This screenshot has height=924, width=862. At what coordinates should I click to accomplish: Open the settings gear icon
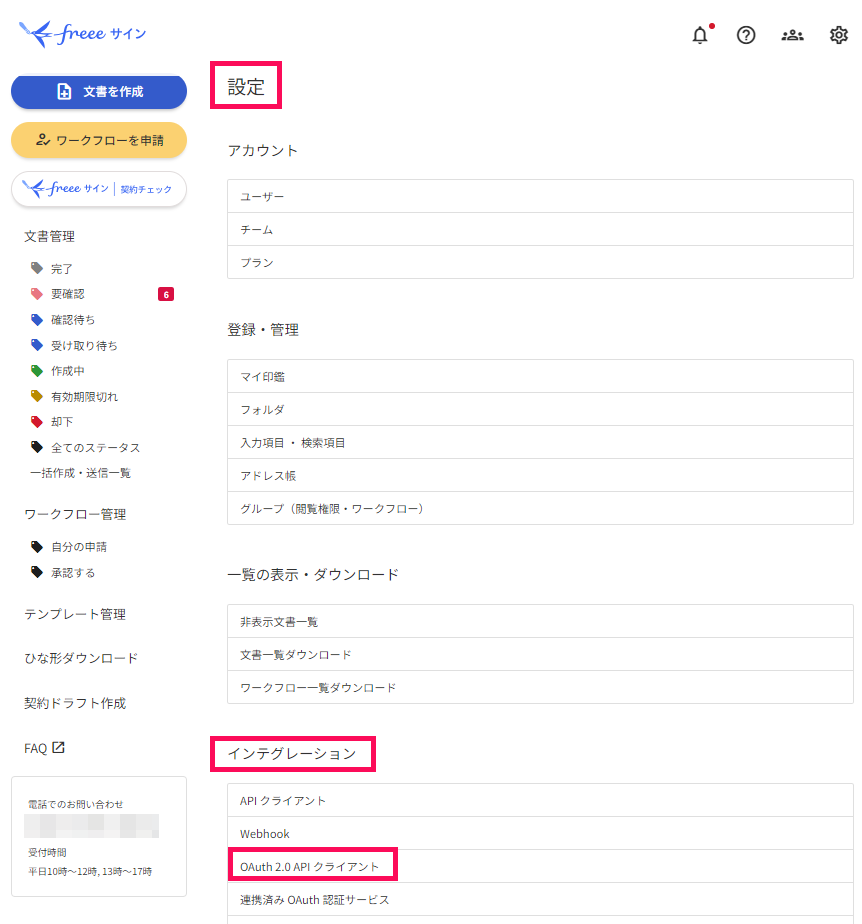click(x=838, y=35)
